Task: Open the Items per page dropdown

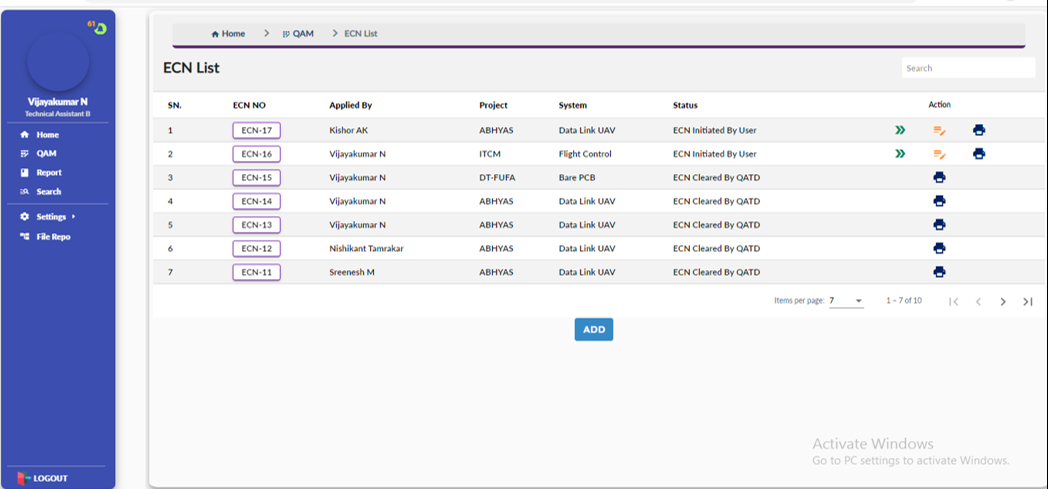Action: pyautogui.click(x=846, y=301)
